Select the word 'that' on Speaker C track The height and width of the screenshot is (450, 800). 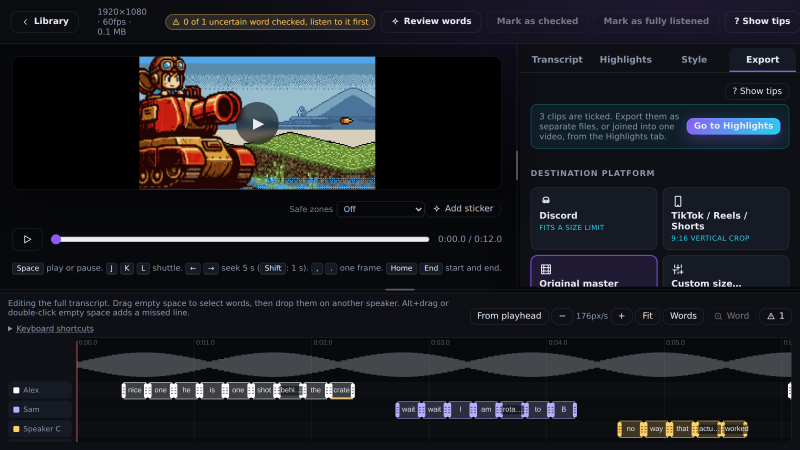pyautogui.click(x=682, y=429)
